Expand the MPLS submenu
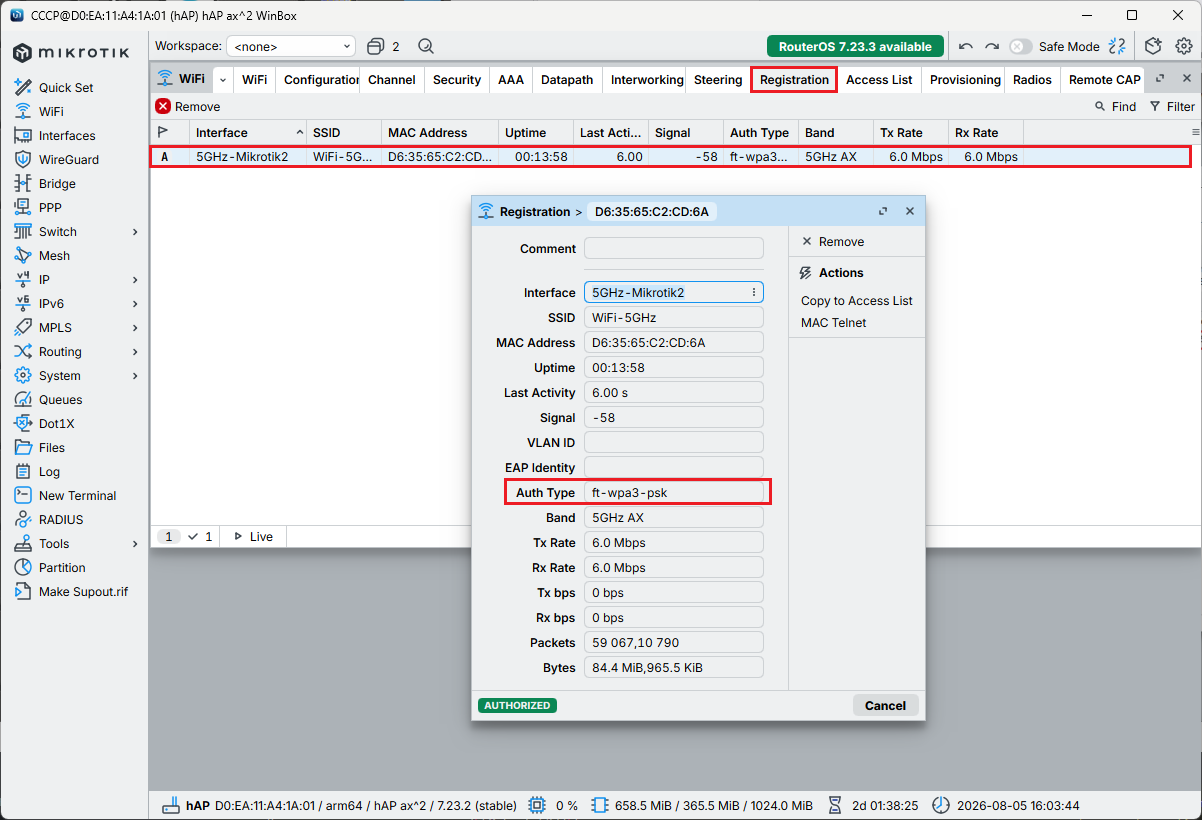Viewport: 1202px width, 820px height. (x=135, y=327)
